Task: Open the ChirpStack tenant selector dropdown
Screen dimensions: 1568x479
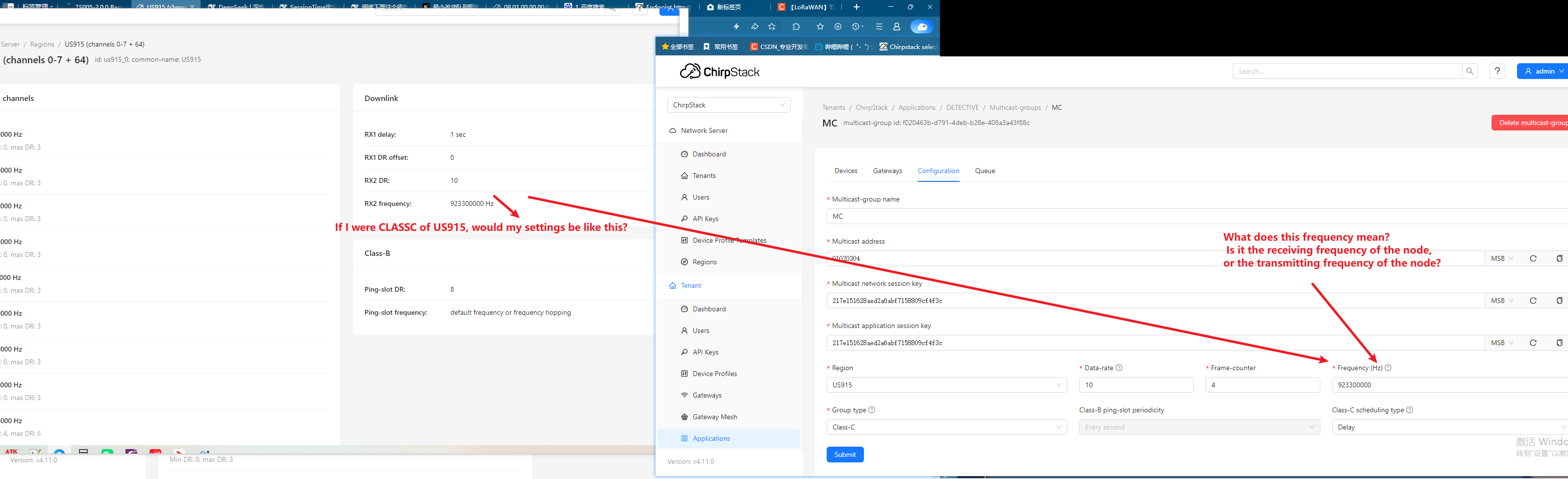Action: [x=729, y=105]
